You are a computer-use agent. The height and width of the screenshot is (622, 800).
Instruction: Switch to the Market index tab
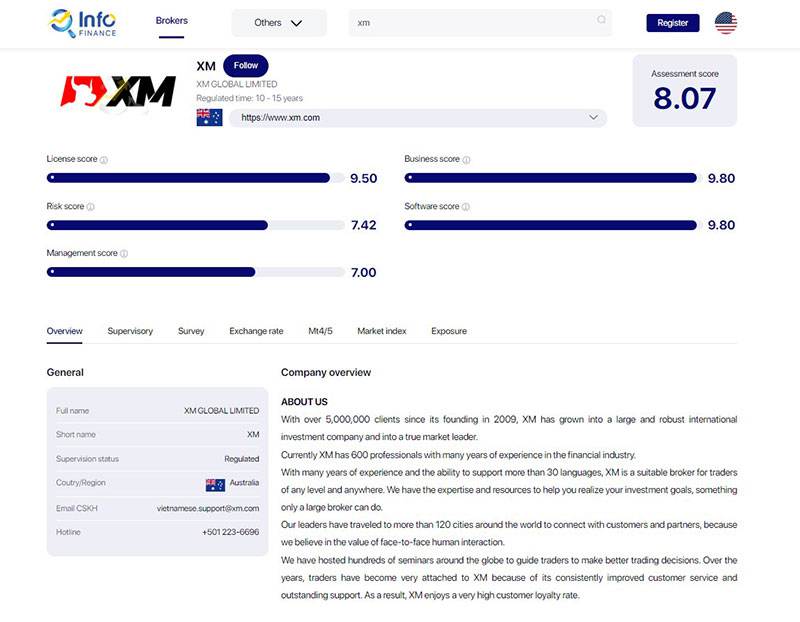tap(382, 331)
